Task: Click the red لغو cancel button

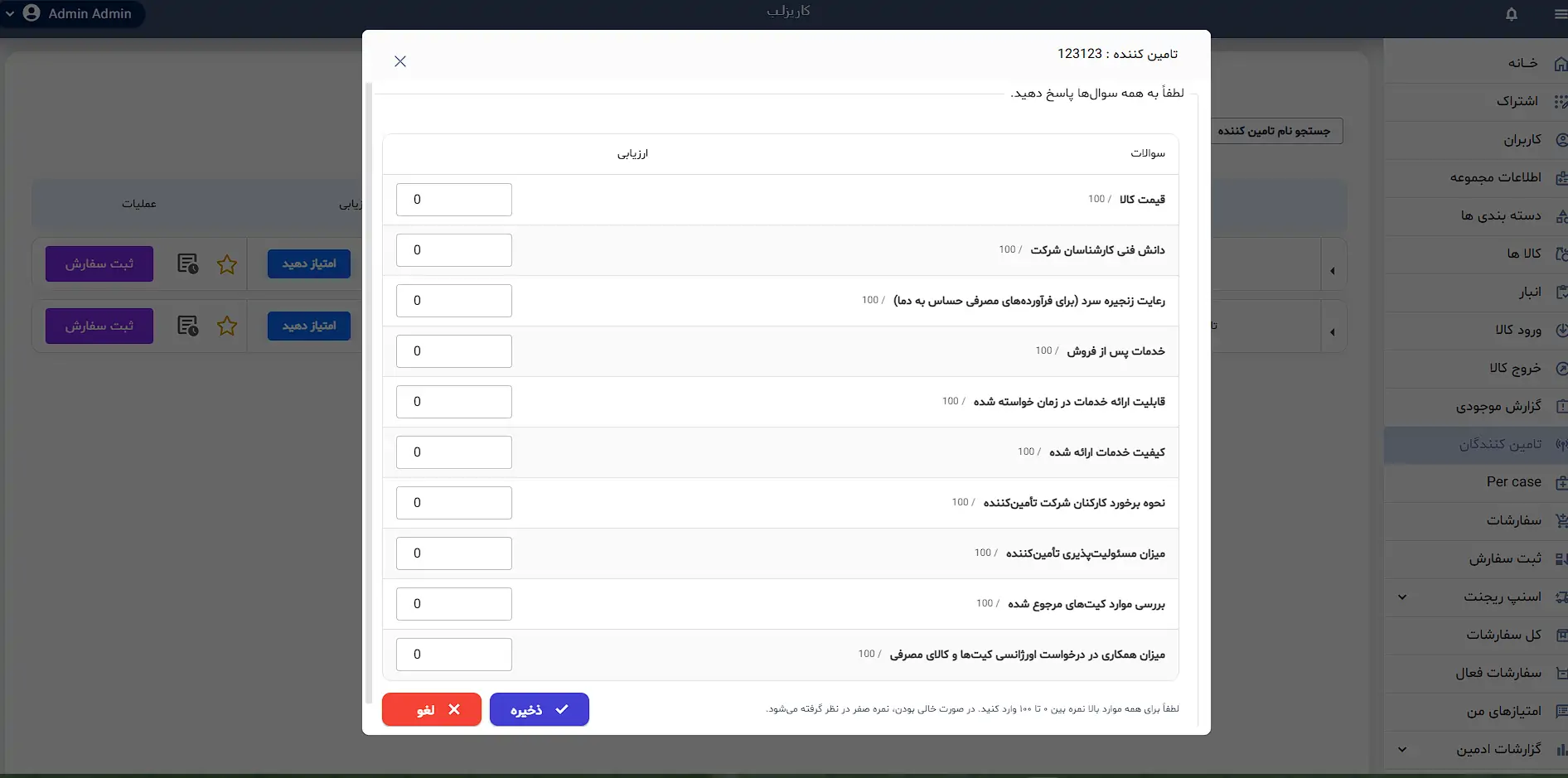Action: [432, 709]
